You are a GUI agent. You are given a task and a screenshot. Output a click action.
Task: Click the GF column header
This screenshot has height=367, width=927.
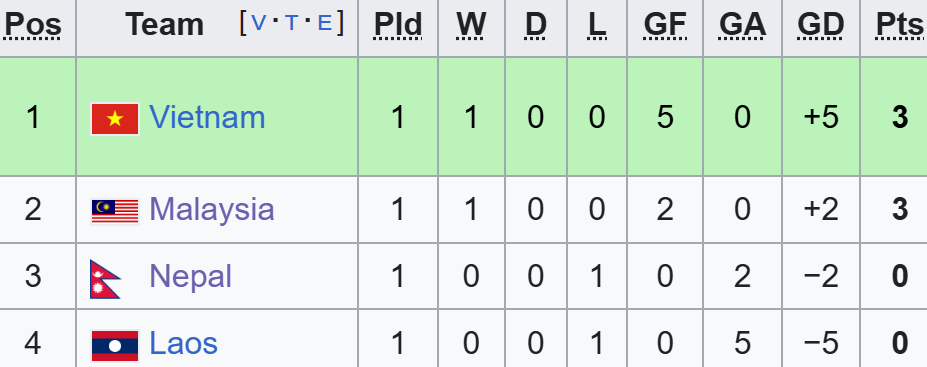[665, 25]
